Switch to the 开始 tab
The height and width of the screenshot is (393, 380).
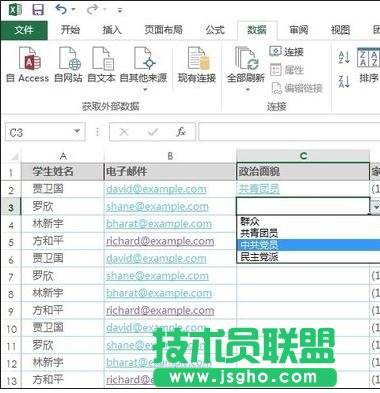(70, 30)
